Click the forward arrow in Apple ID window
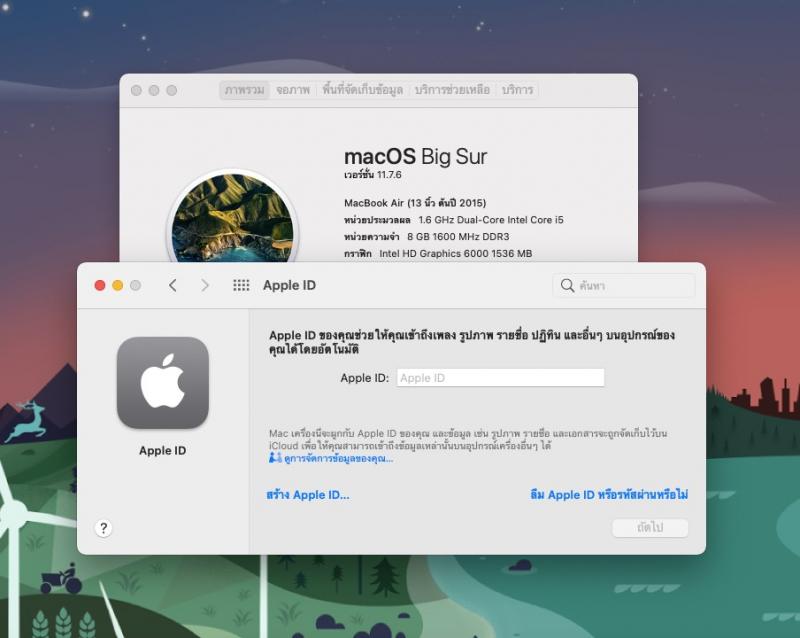The image size is (800, 638). 205,285
